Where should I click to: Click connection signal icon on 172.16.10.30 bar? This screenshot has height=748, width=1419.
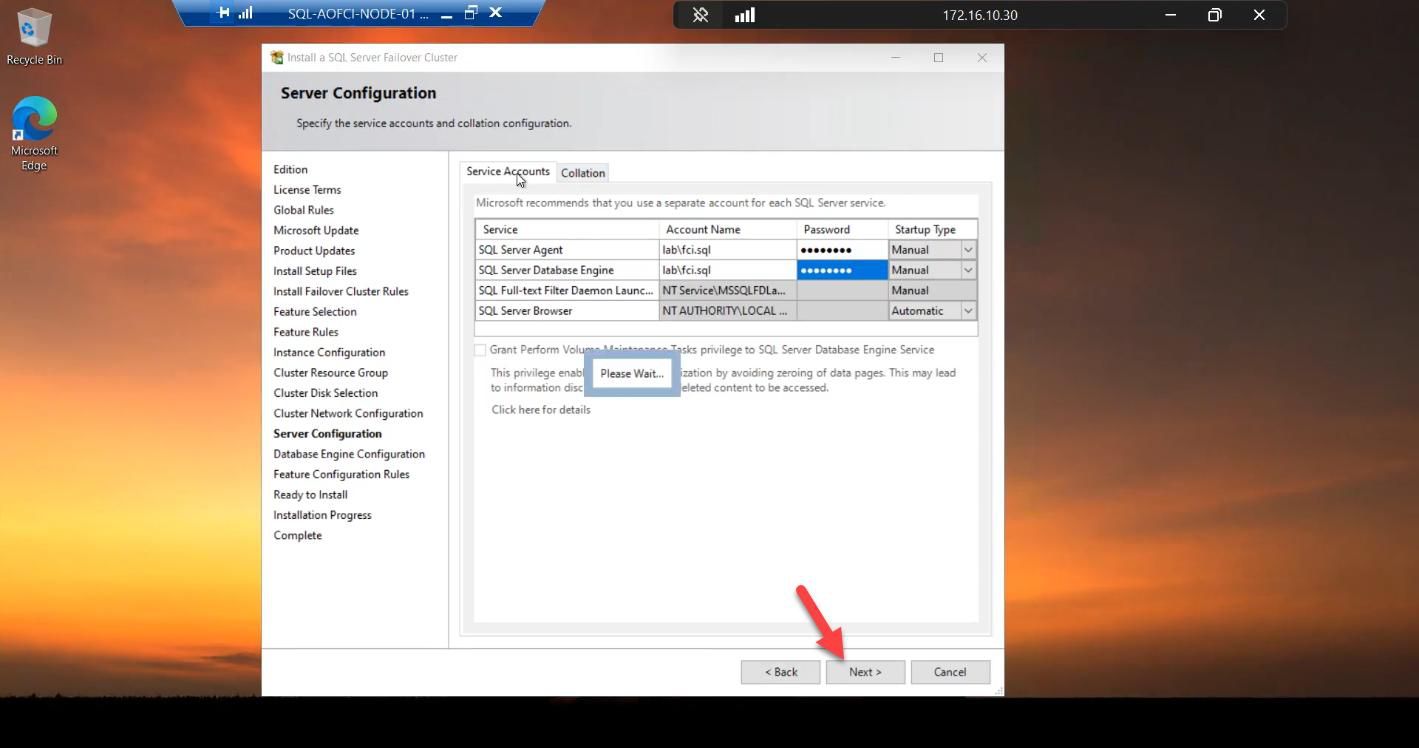[745, 15]
